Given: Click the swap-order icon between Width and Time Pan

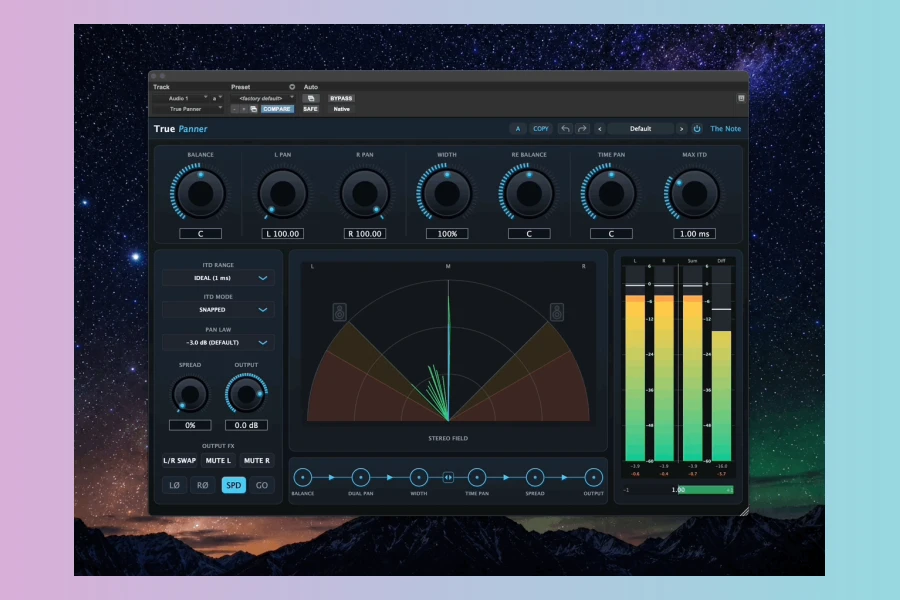Looking at the screenshot, I should 448,477.
